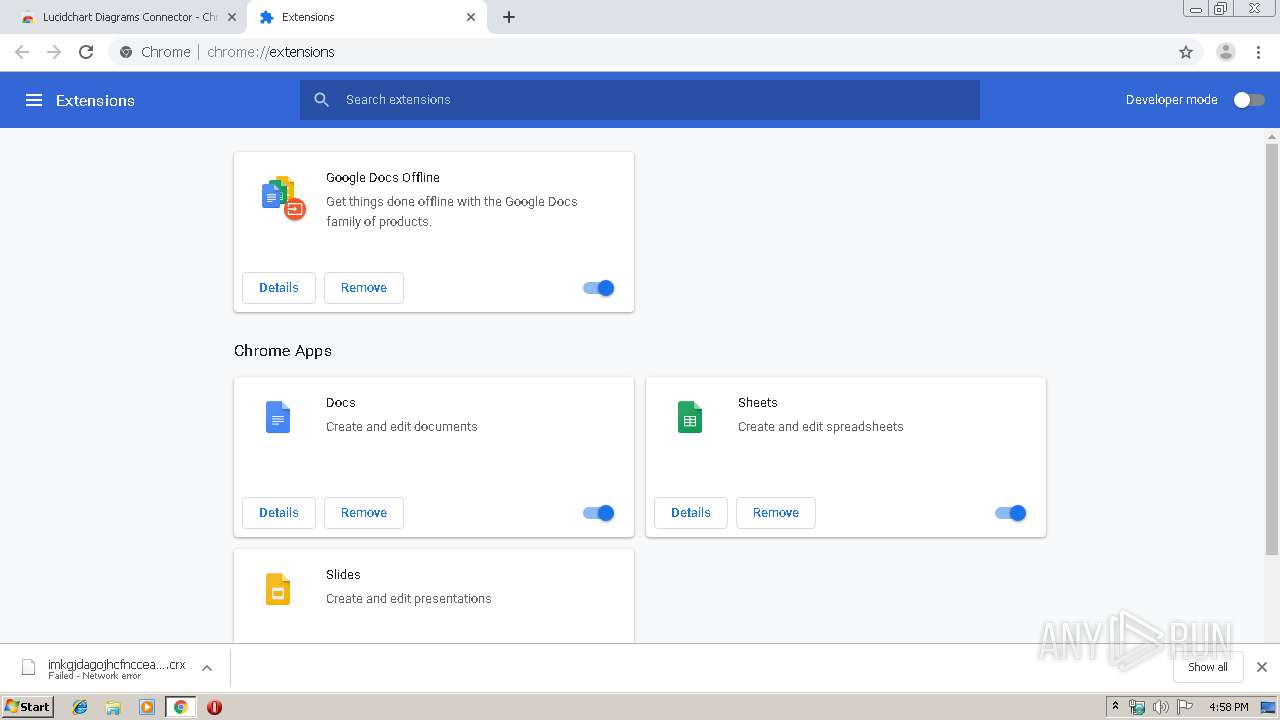Click the volume tray icon
Screen dimensions: 1280x720
1161,707
